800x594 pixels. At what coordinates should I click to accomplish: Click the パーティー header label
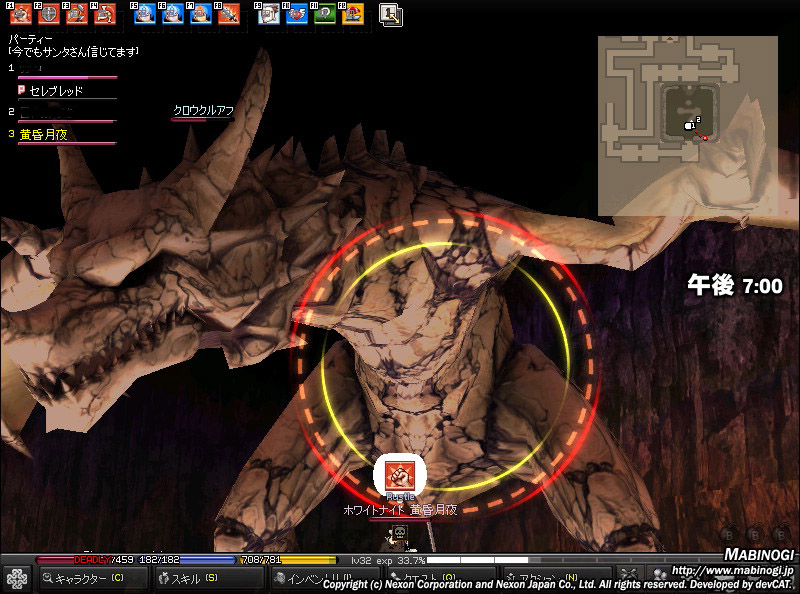(31, 39)
